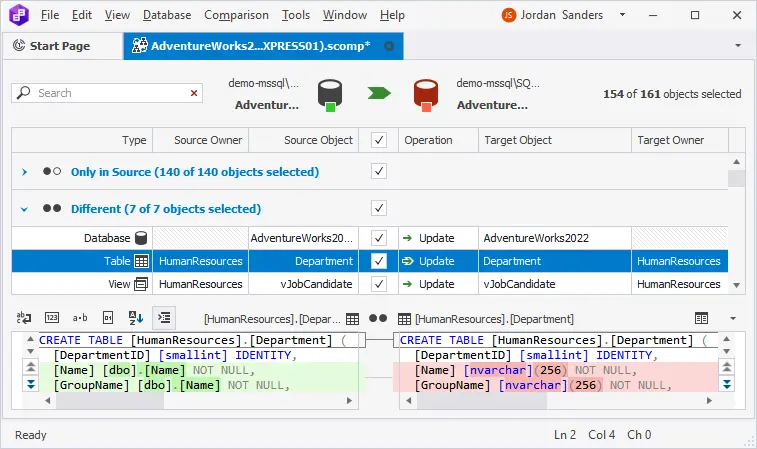Switch to the Start Page tab
The width and height of the screenshot is (757, 449).
(x=60, y=46)
